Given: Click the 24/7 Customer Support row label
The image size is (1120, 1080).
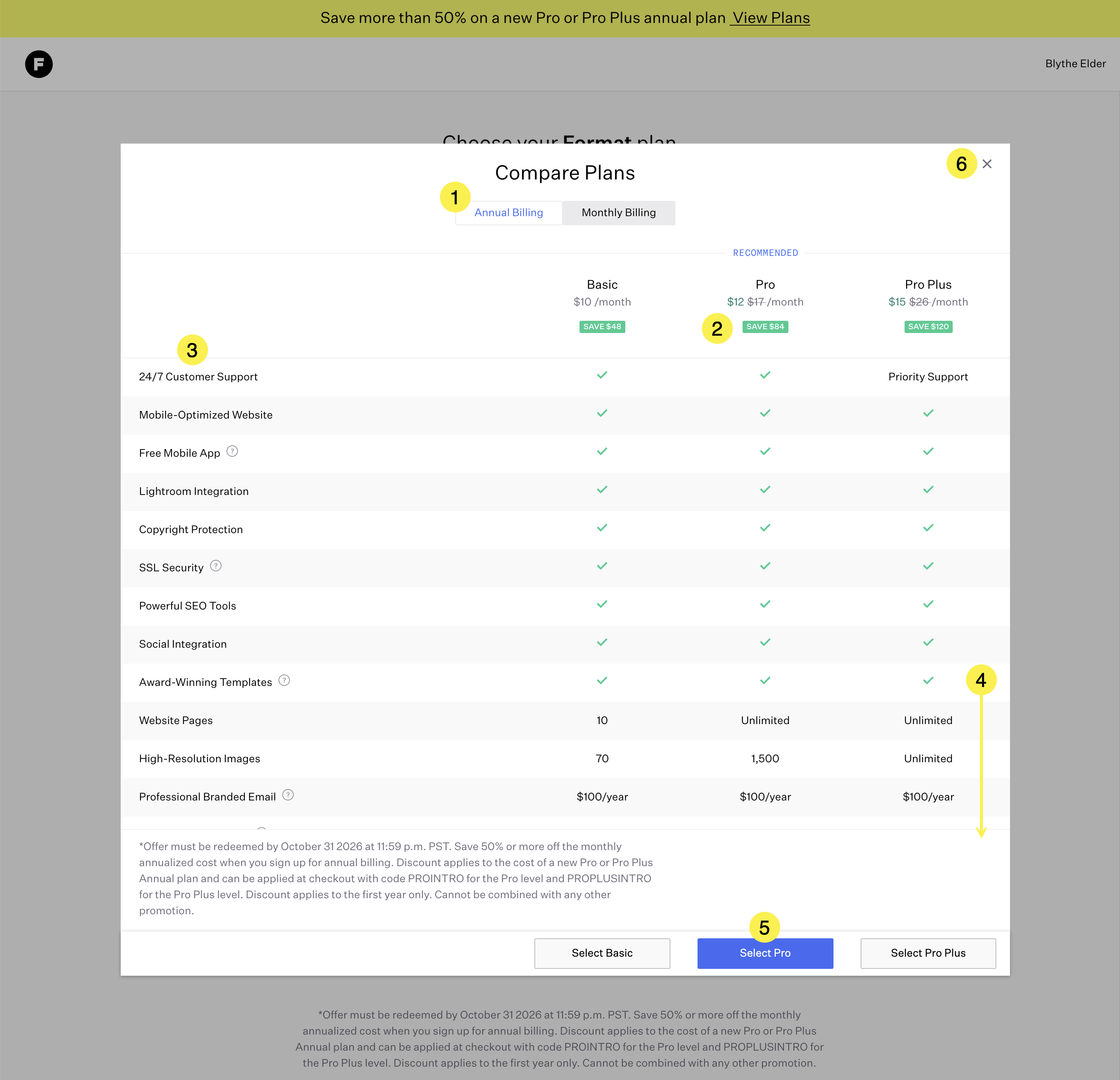Looking at the screenshot, I should [x=198, y=377].
